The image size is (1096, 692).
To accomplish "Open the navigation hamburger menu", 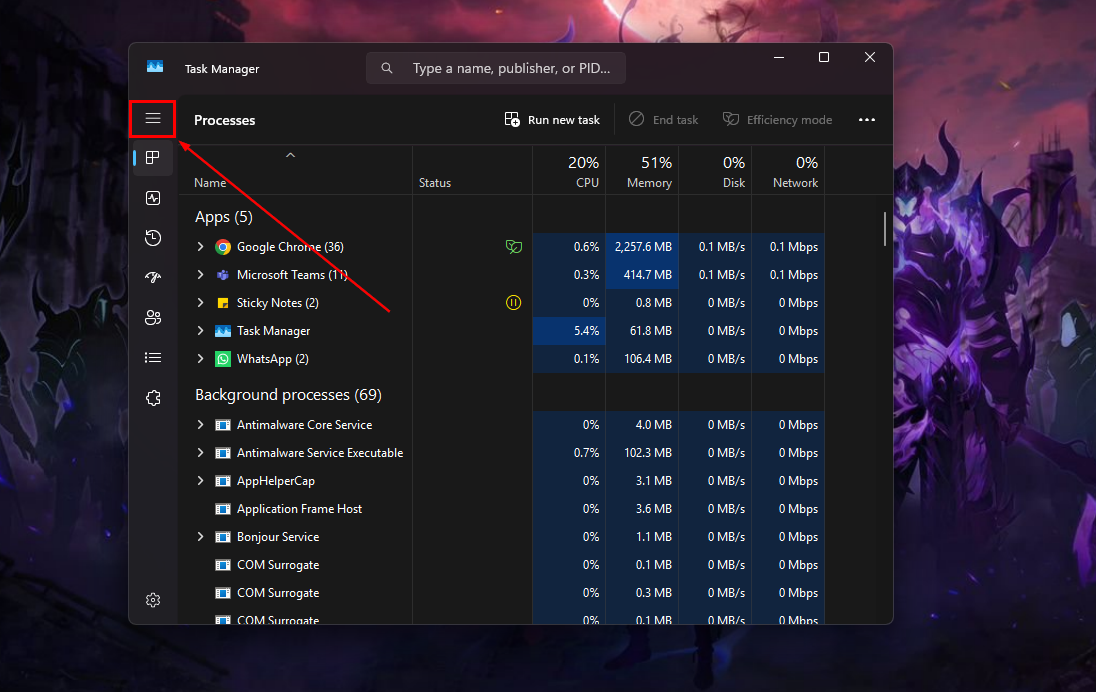I will pyautogui.click(x=152, y=118).
